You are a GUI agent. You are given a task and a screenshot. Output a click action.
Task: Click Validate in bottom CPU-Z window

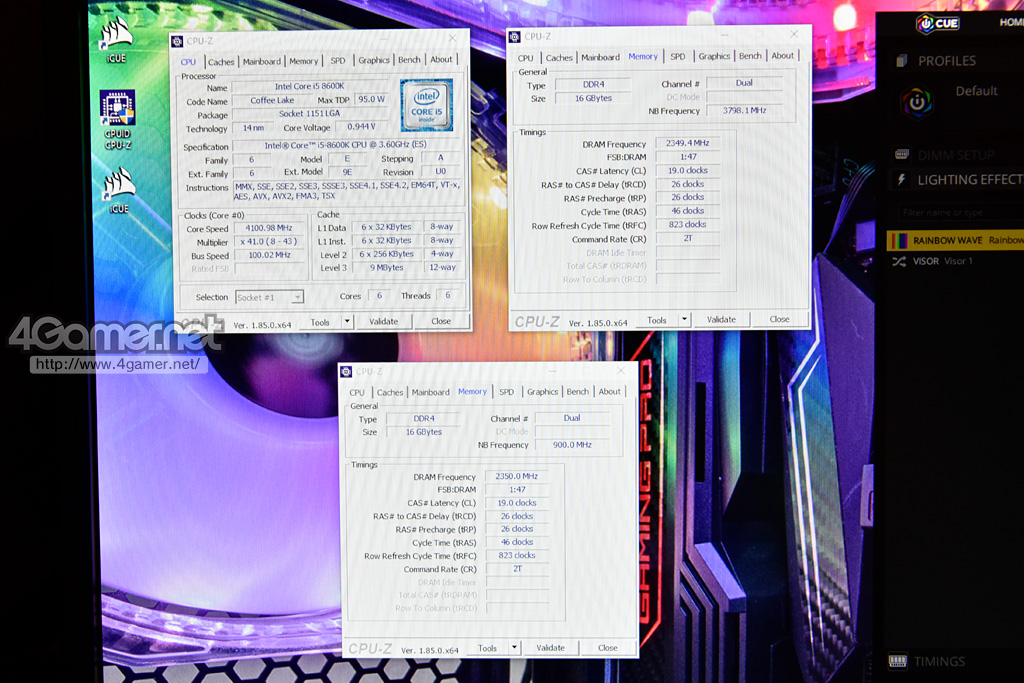[551, 648]
